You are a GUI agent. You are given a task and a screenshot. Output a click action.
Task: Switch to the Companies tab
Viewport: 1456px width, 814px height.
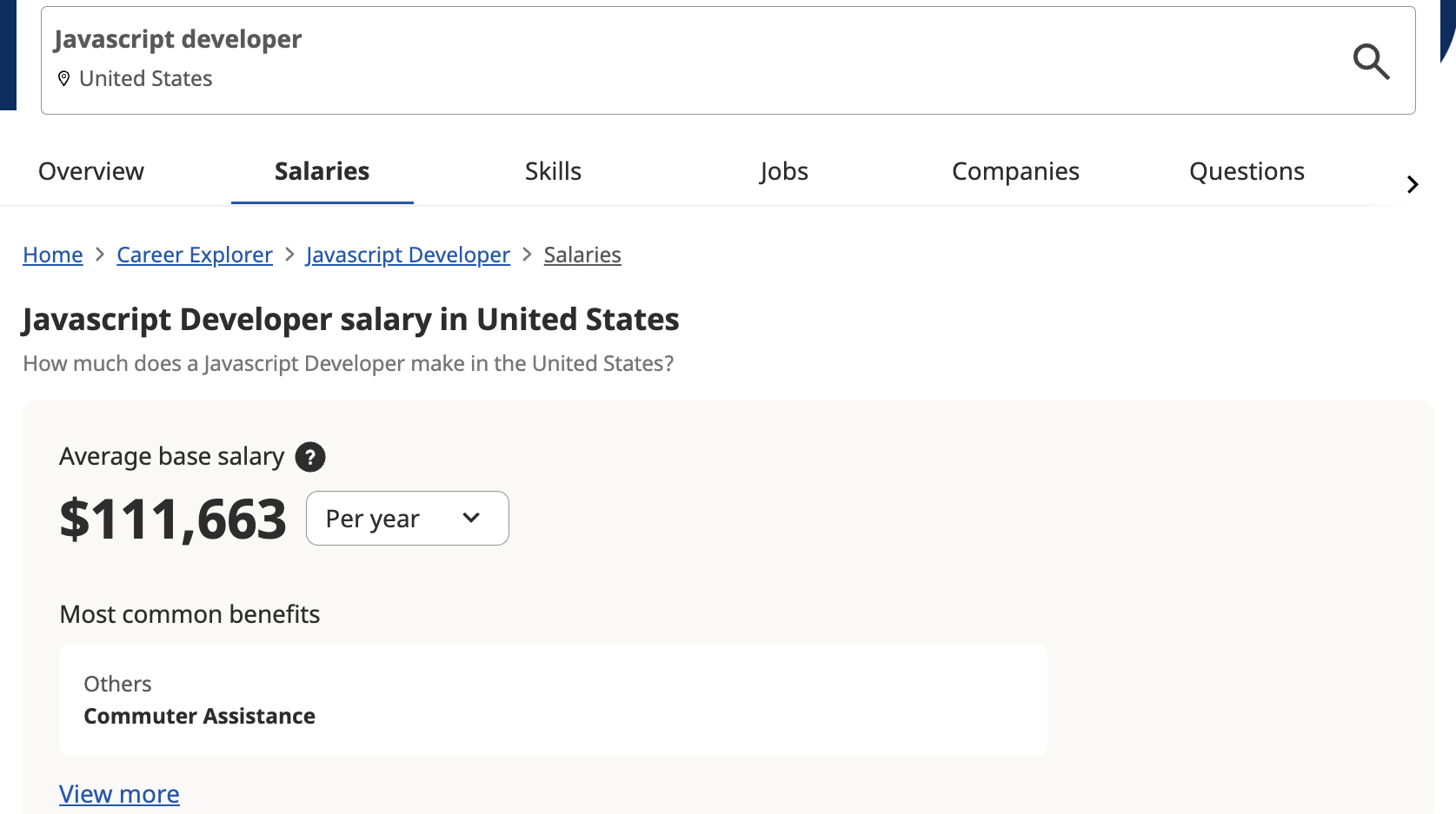(x=1015, y=172)
